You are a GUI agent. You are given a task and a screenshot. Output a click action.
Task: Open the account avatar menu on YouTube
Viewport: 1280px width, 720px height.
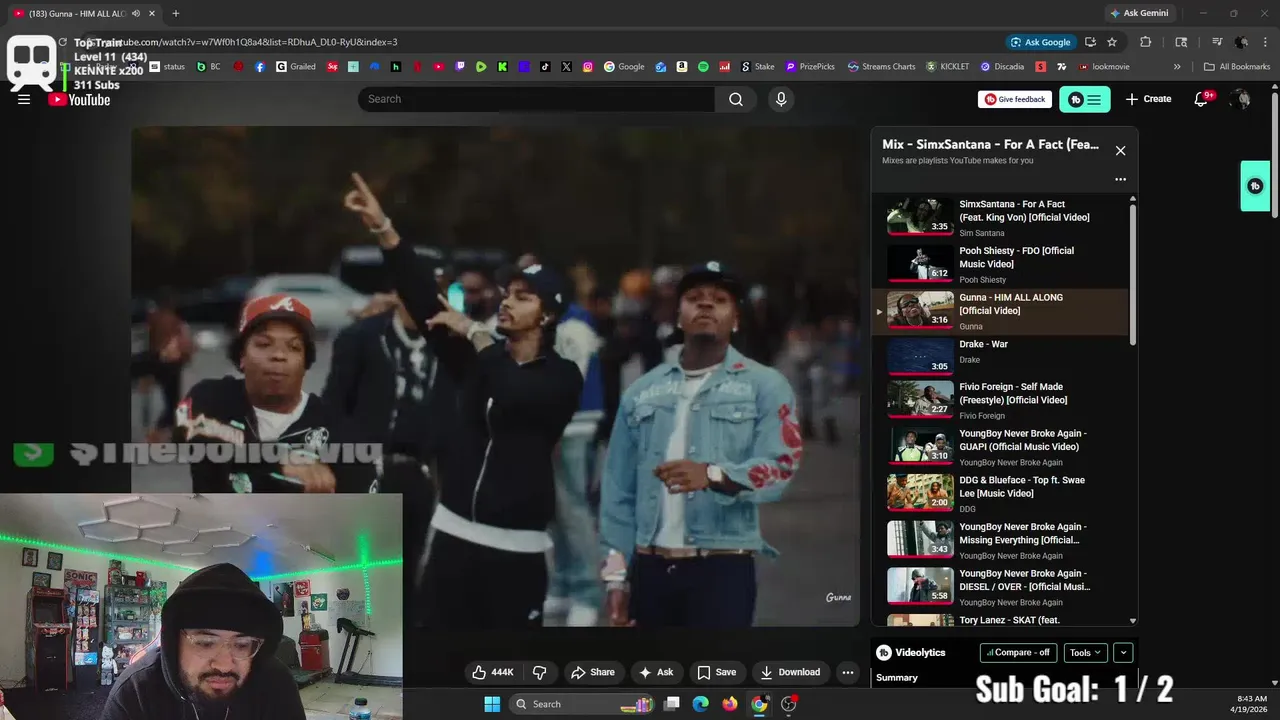1240,99
